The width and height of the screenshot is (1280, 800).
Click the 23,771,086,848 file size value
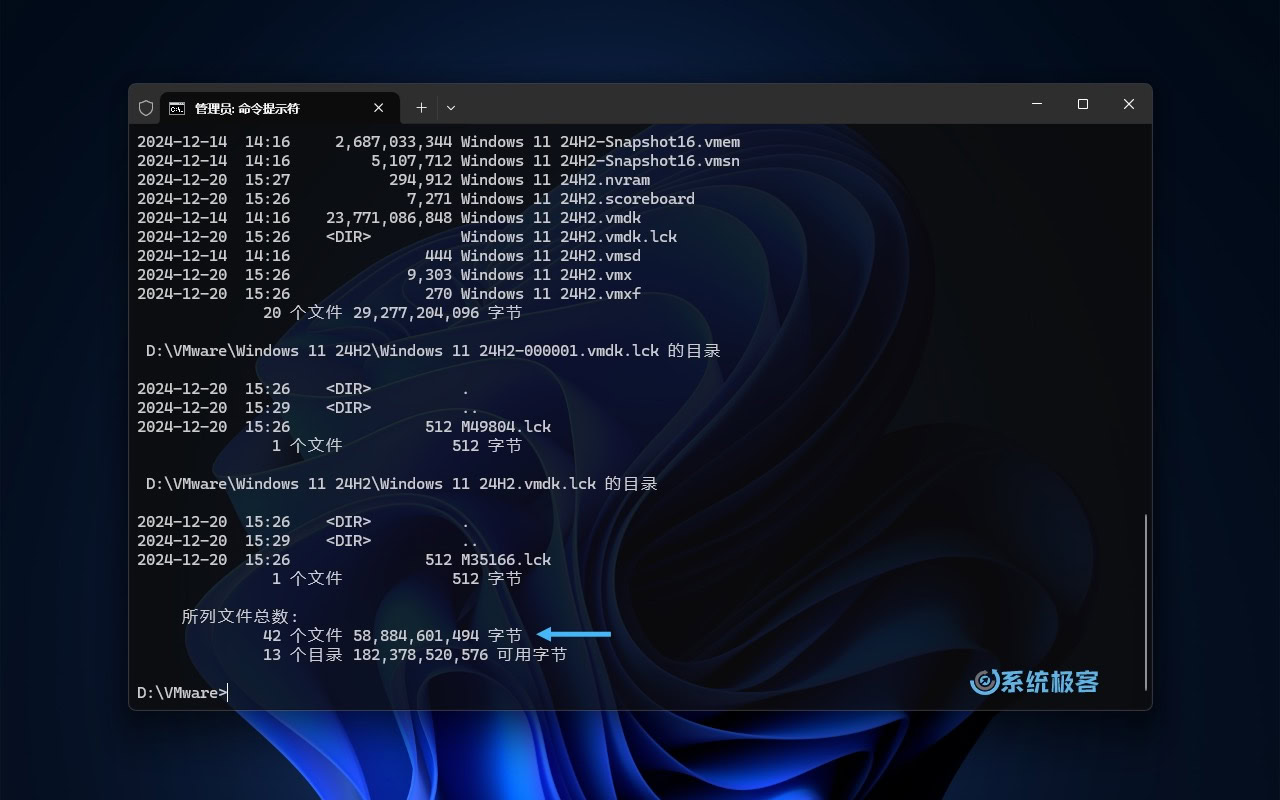[x=389, y=218]
